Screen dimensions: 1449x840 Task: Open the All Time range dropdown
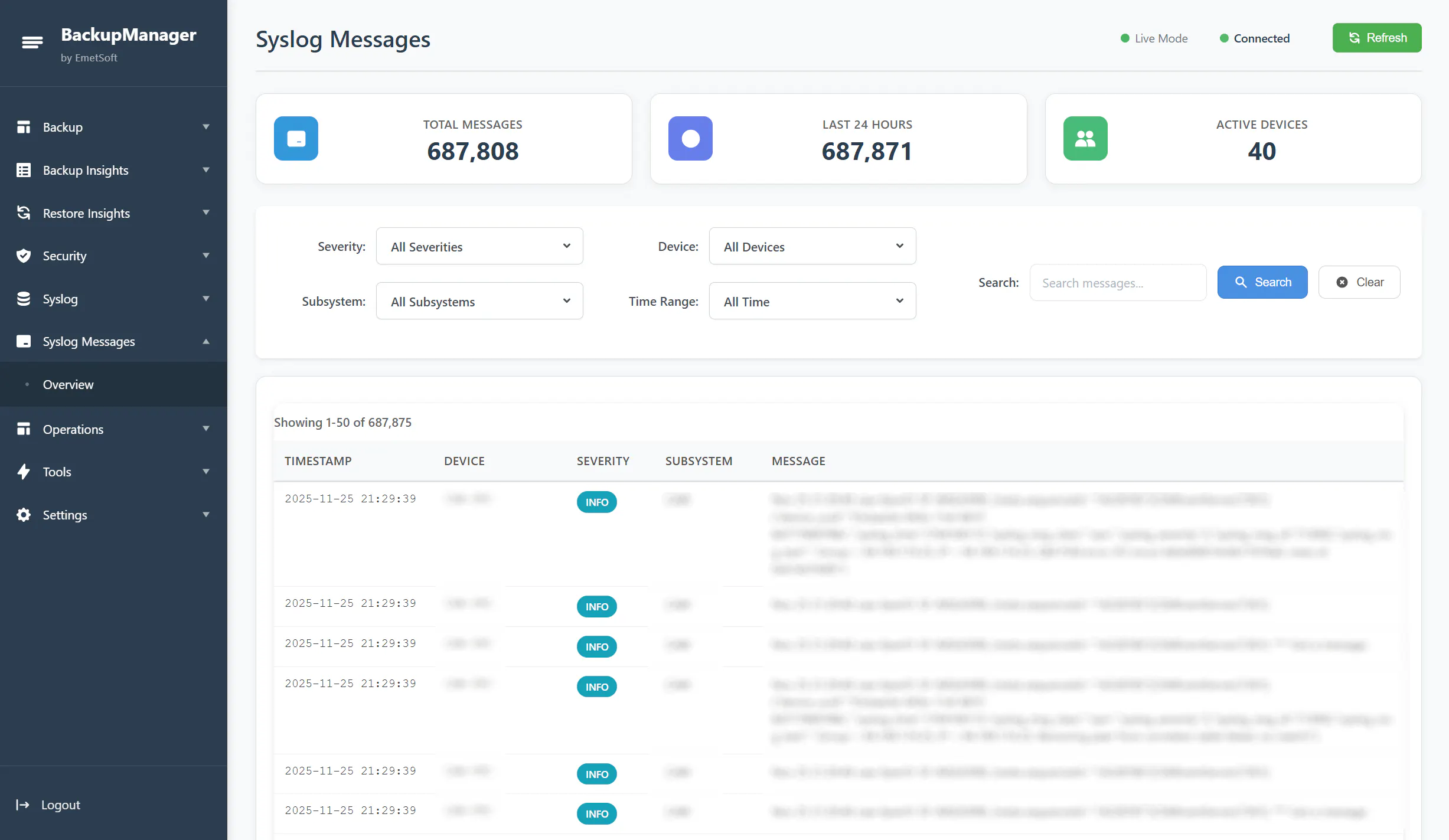812,301
